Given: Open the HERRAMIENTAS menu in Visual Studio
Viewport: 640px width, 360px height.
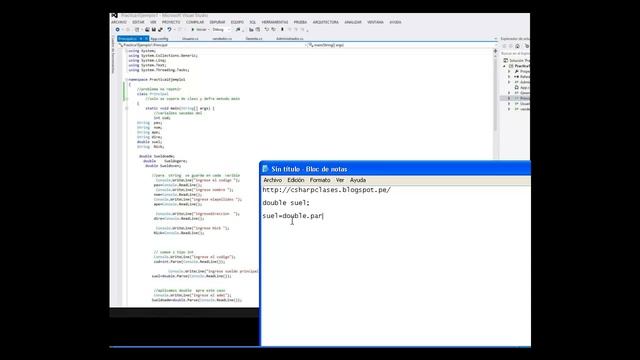Looking at the screenshot, I should (275, 22).
